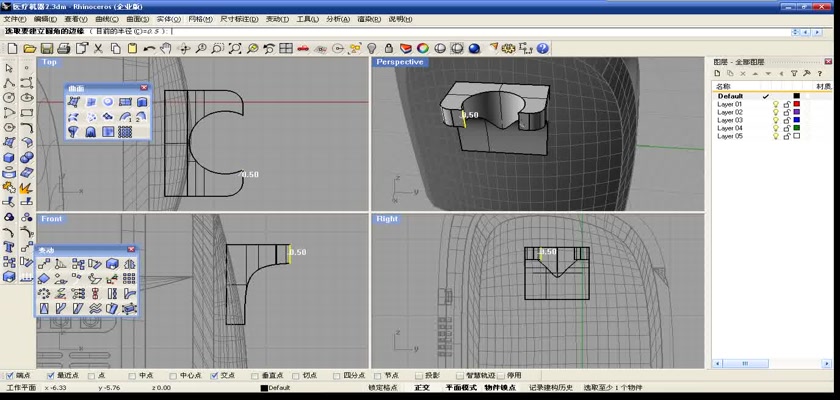Toggle the 中点 osnap checkbox
Viewport: 840px width, 400px height.
click(133, 376)
